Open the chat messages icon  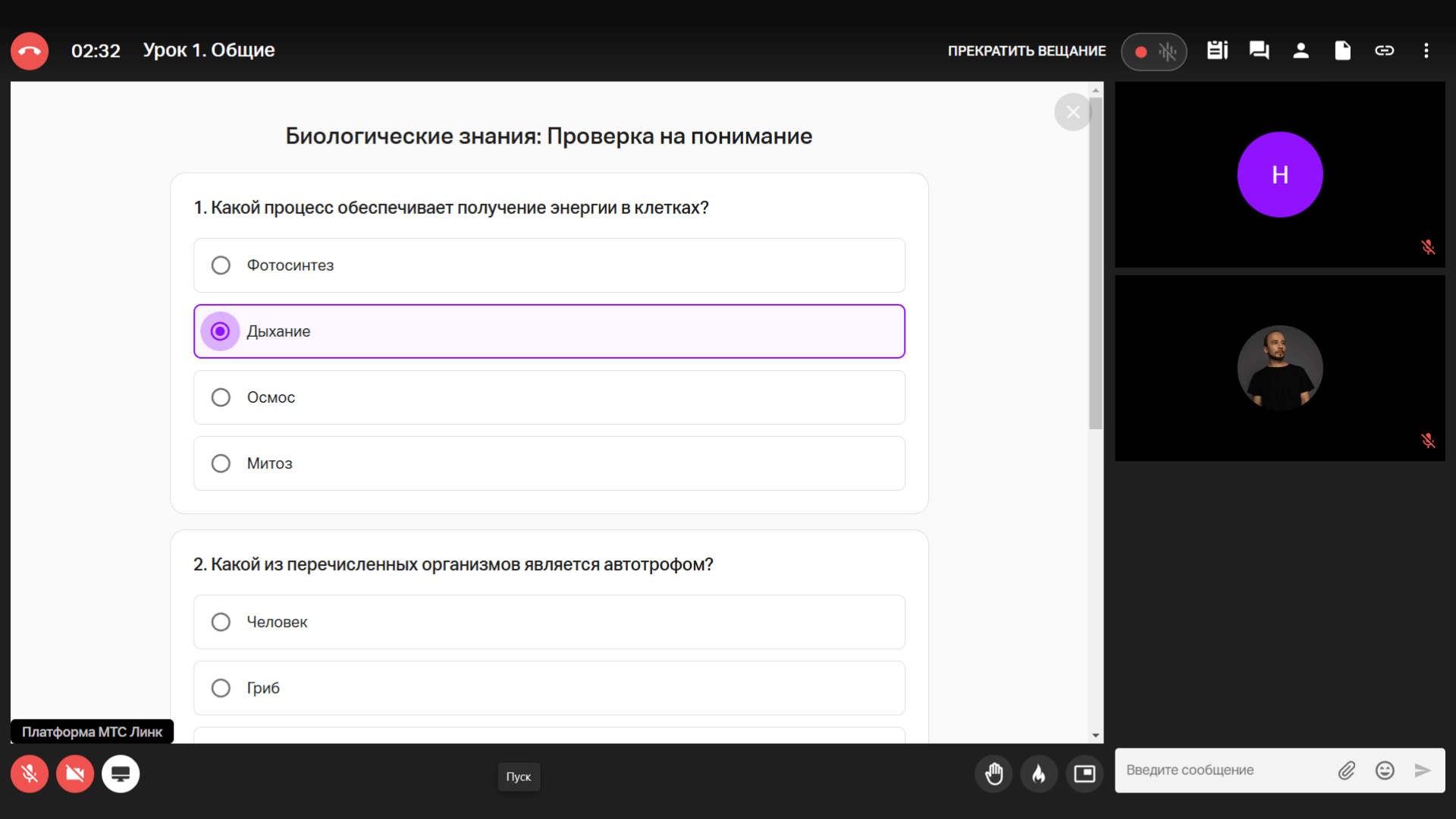click(x=1259, y=51)
